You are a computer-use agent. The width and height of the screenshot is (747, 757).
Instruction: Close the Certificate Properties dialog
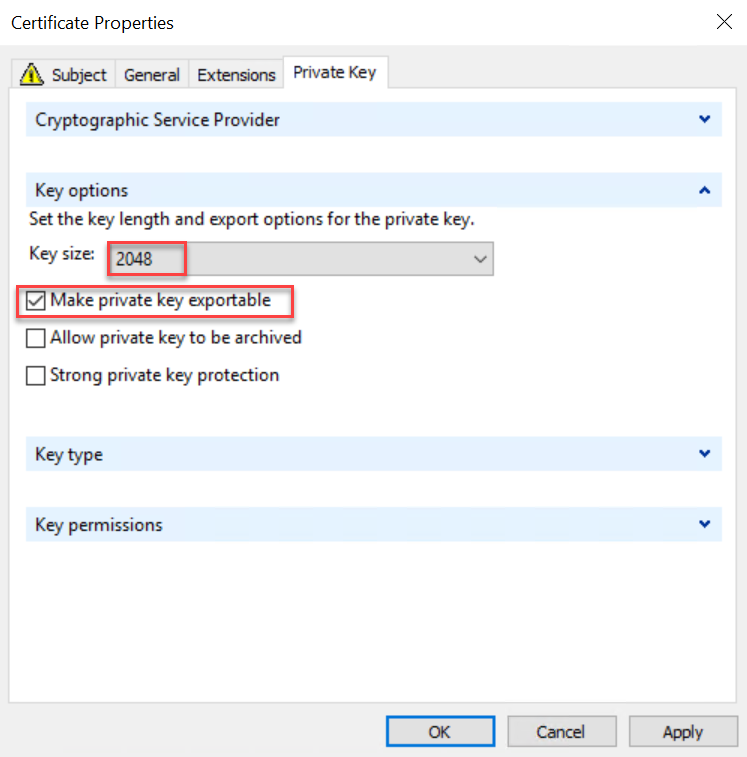tap(724, 22)
